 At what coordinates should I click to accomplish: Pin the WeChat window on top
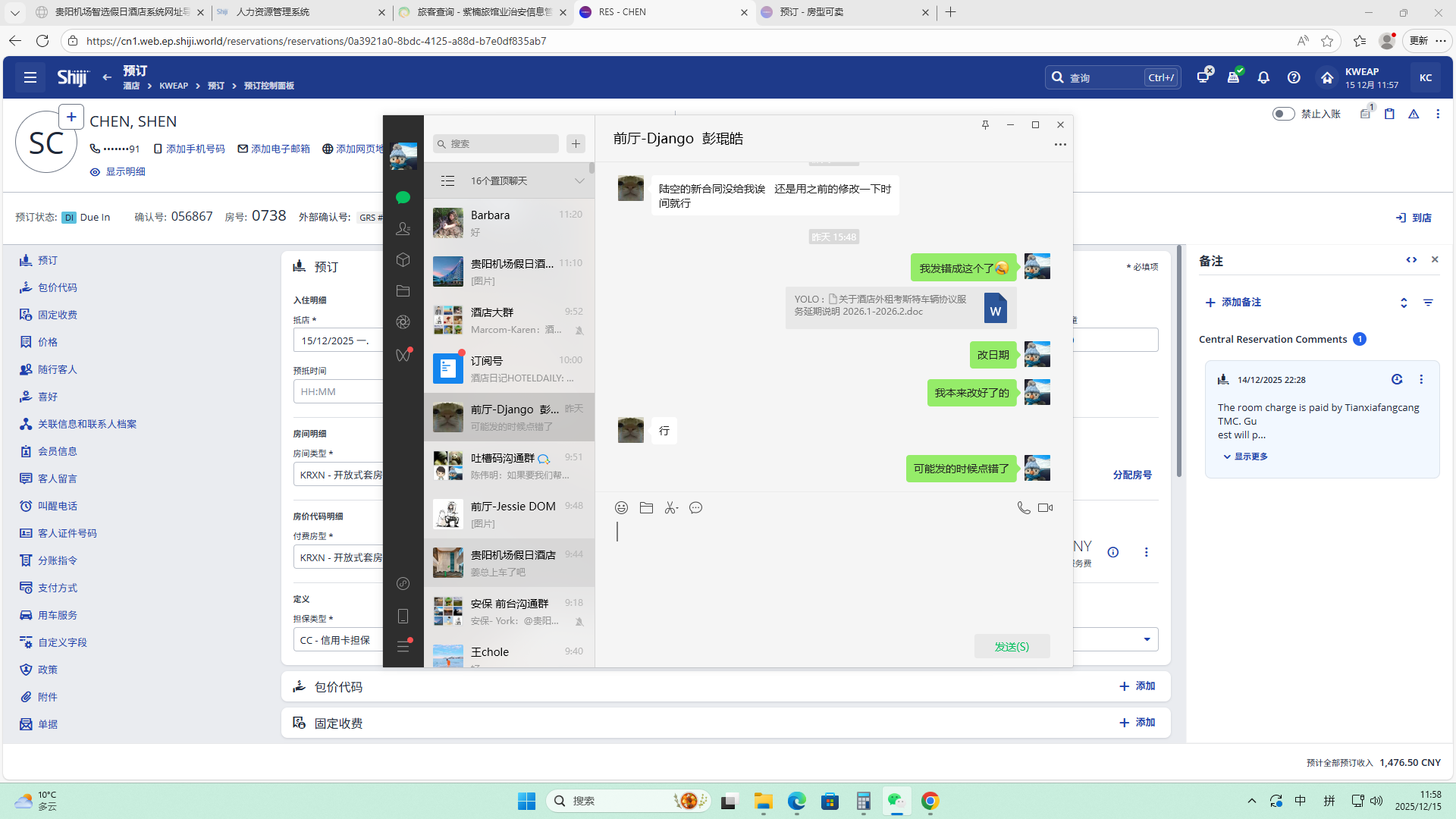click(985, 125)
